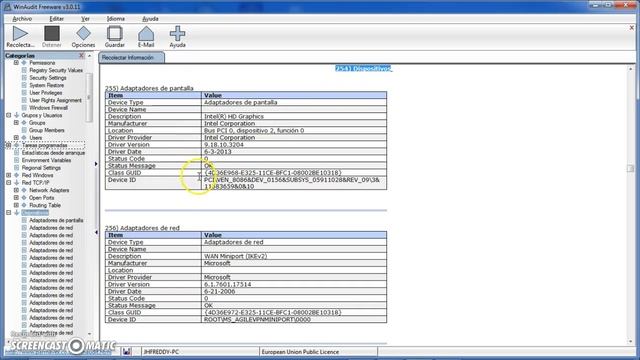
Task: Click the 6.1.7601.17514 driver version cell
Action: click(227, 284)
